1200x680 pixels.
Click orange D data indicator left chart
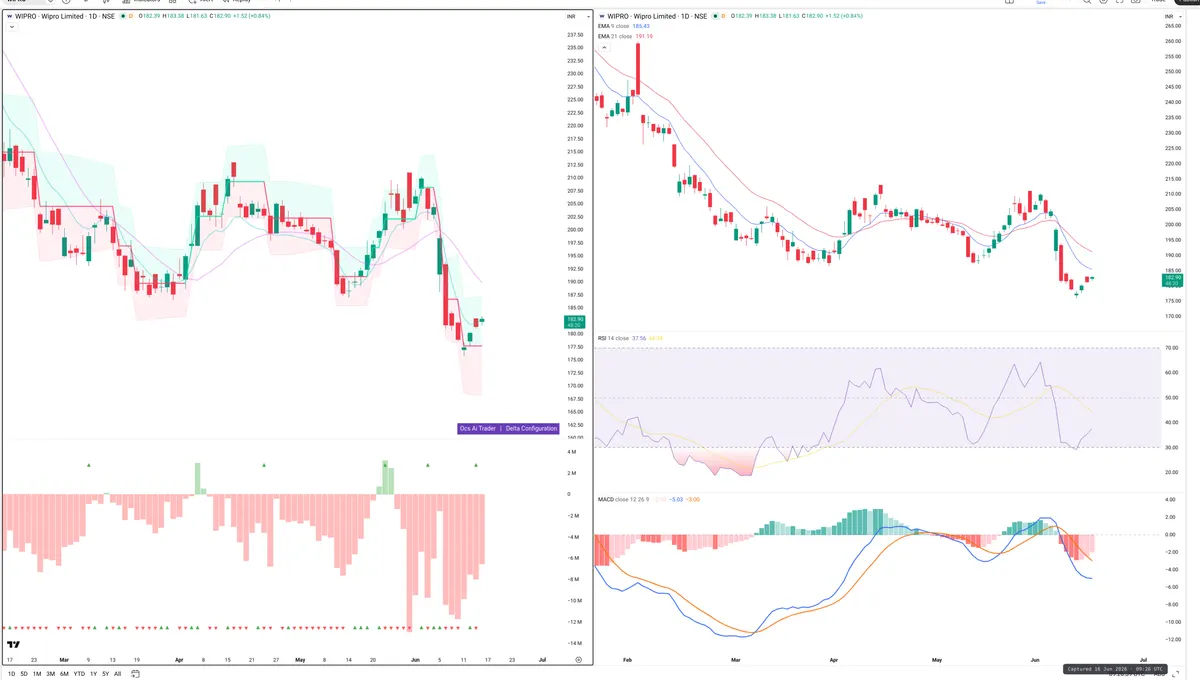pyautogui.click(x=132, y=17)
